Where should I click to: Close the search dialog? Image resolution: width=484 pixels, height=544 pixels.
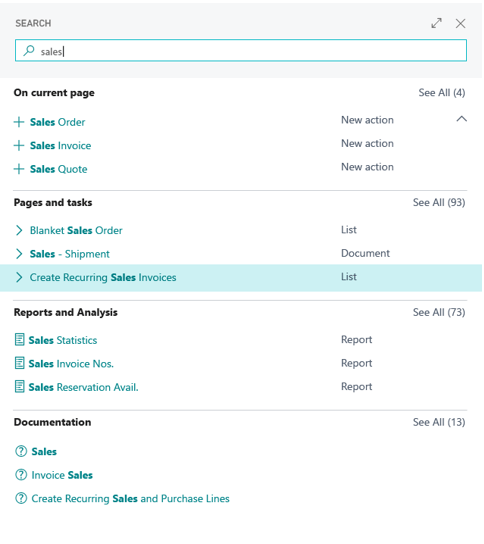(462, 23)
